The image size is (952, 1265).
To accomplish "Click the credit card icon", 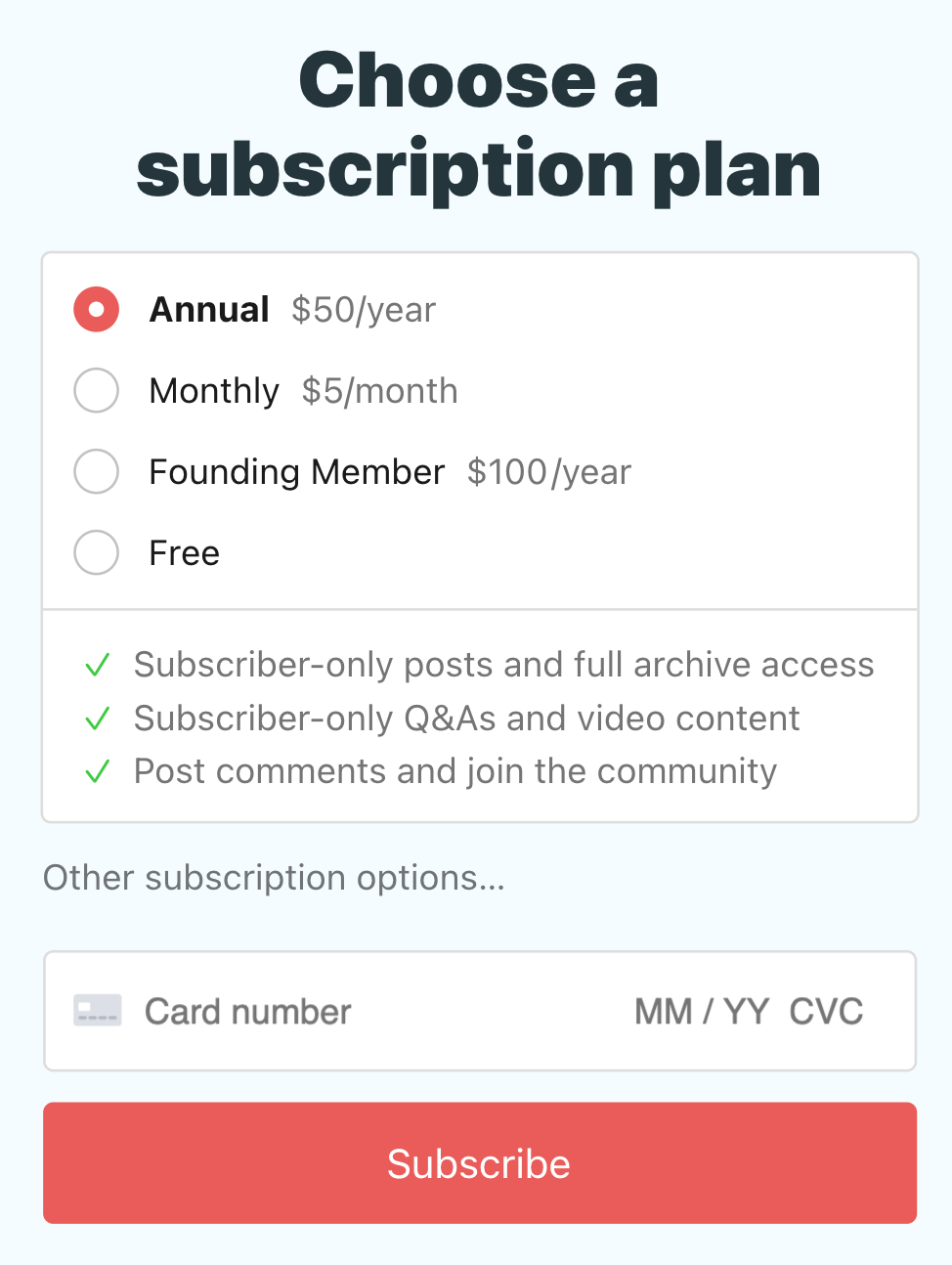I will point(98,1011).
